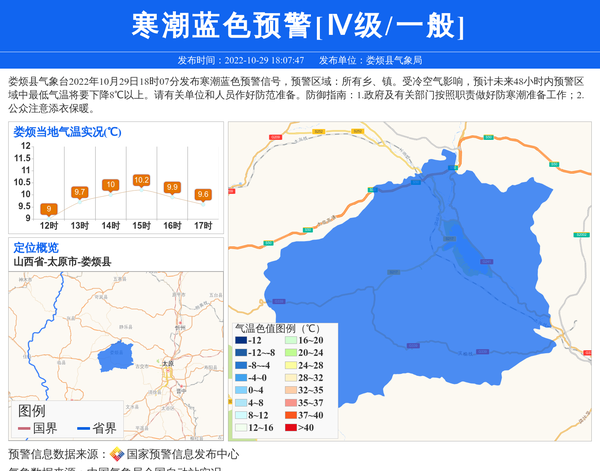This screenshot has width=600, height=471.
Task: Click the 9.6 temperature marker at 17时
Action: coord(203,195)
